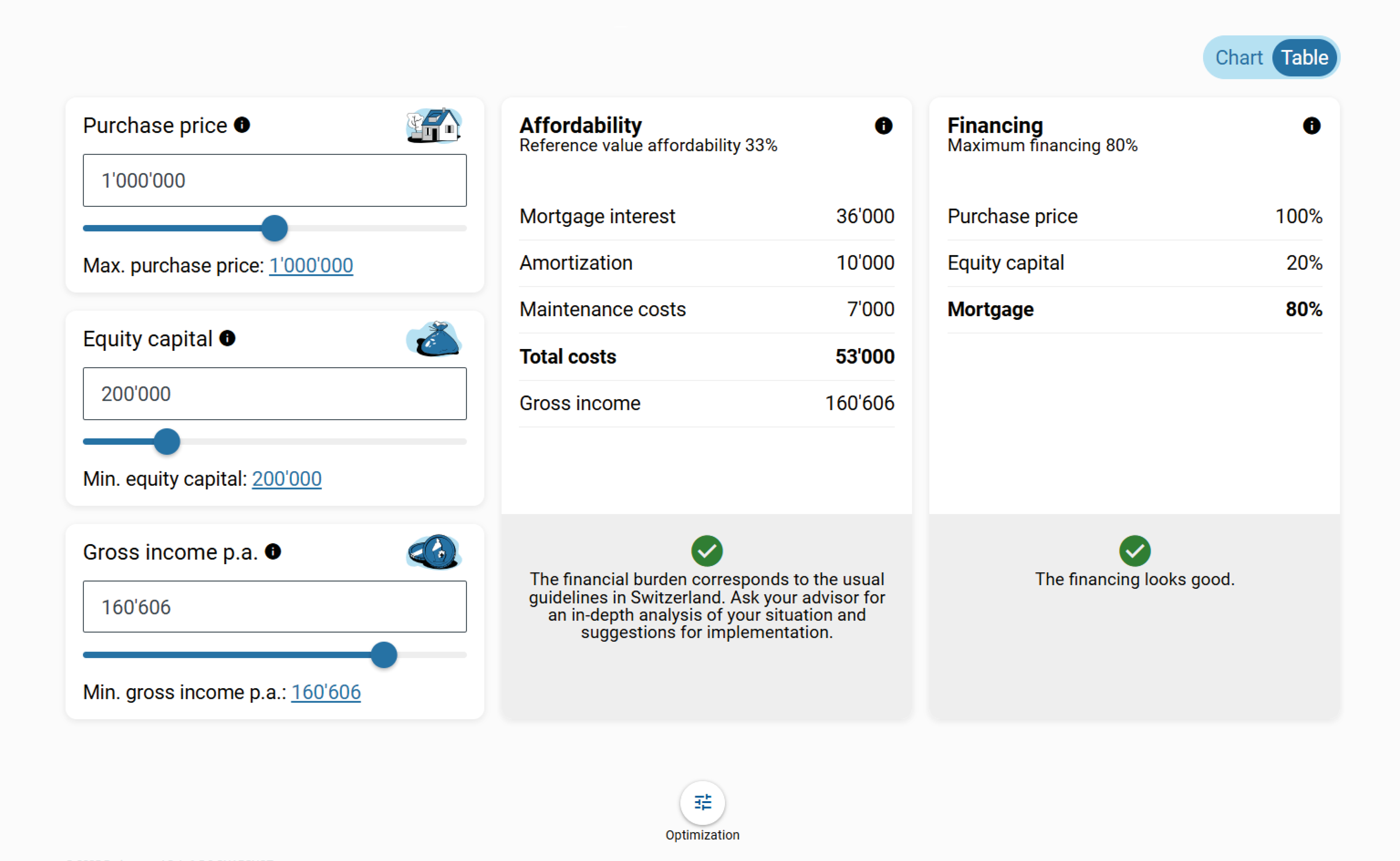Open Financing info icon

1311,126
